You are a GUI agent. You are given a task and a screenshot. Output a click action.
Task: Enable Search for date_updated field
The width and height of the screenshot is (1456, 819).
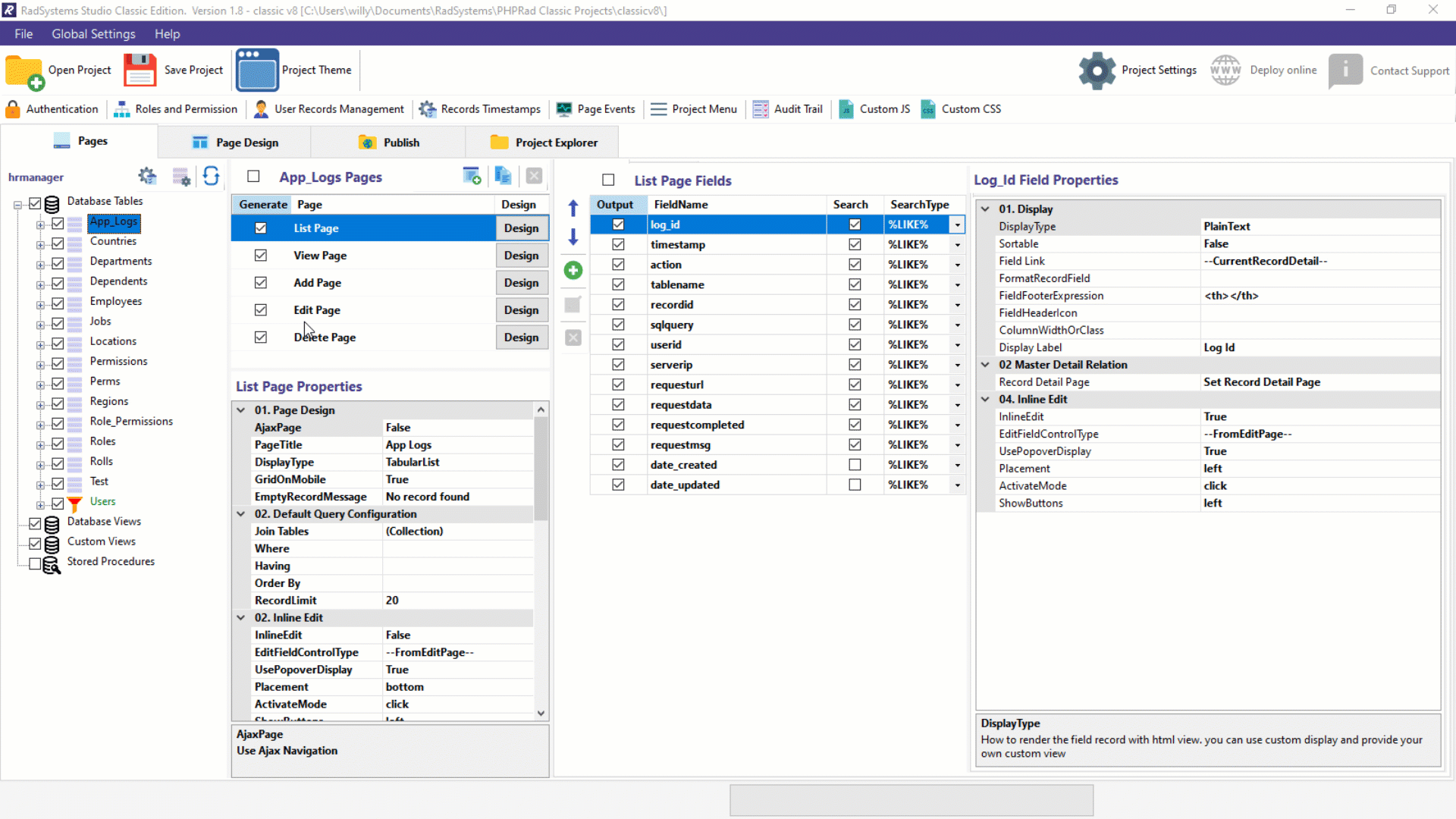(x=855, y=485)
